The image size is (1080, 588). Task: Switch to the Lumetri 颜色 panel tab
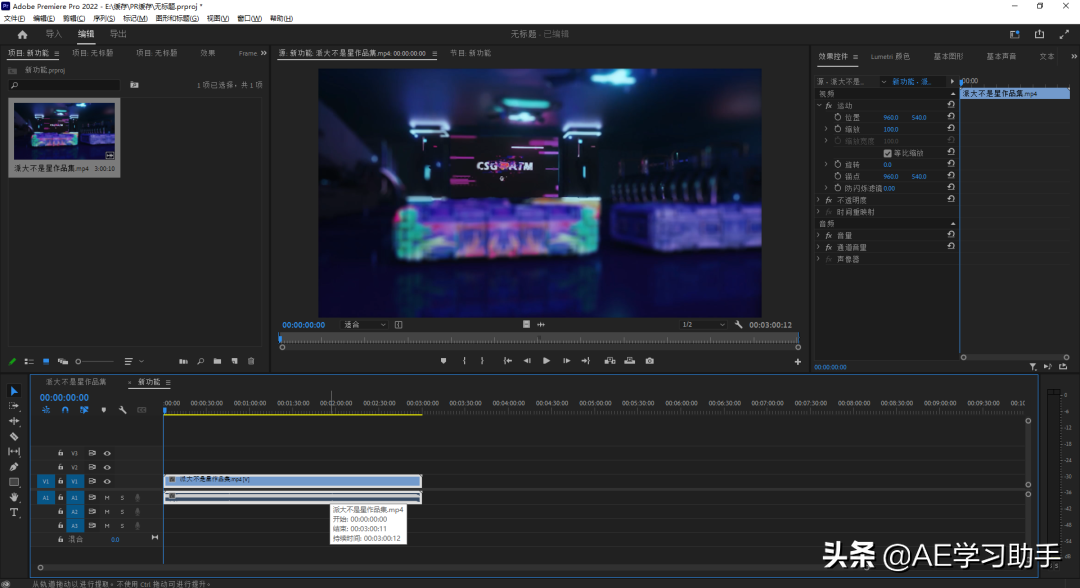(891, 56)
